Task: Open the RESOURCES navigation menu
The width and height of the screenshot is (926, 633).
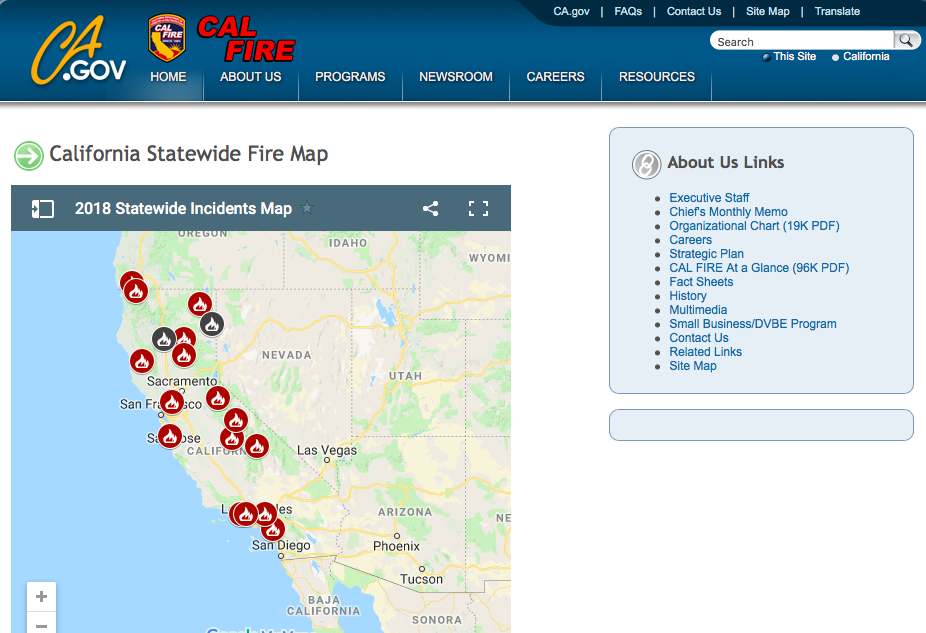Action: [x=657, y=77]
